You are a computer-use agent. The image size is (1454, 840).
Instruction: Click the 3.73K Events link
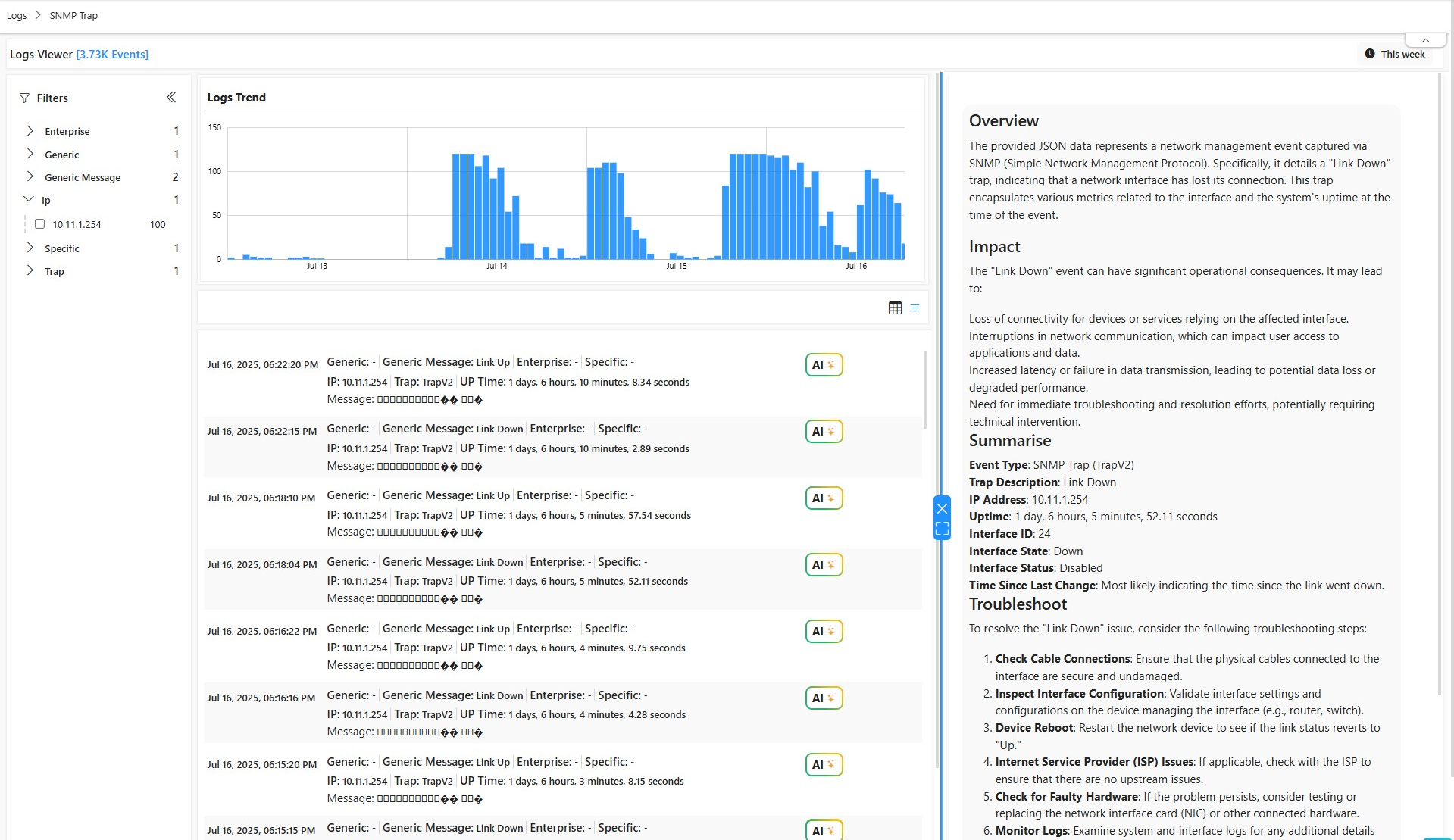pyautogui.click(x=112, y=55)
